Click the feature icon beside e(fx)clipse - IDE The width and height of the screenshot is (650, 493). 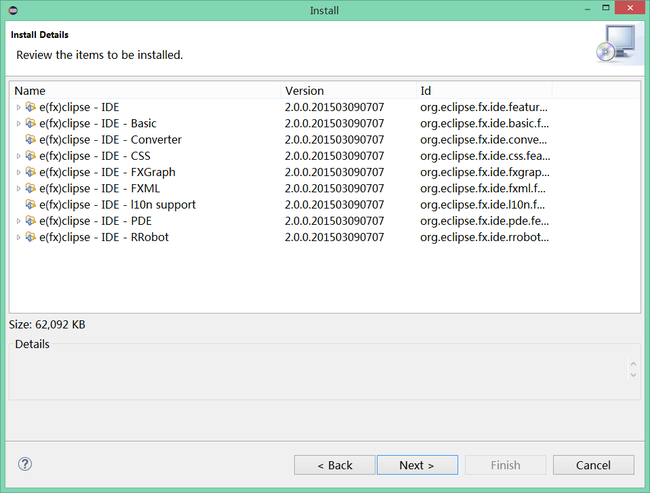pos(30,107)
